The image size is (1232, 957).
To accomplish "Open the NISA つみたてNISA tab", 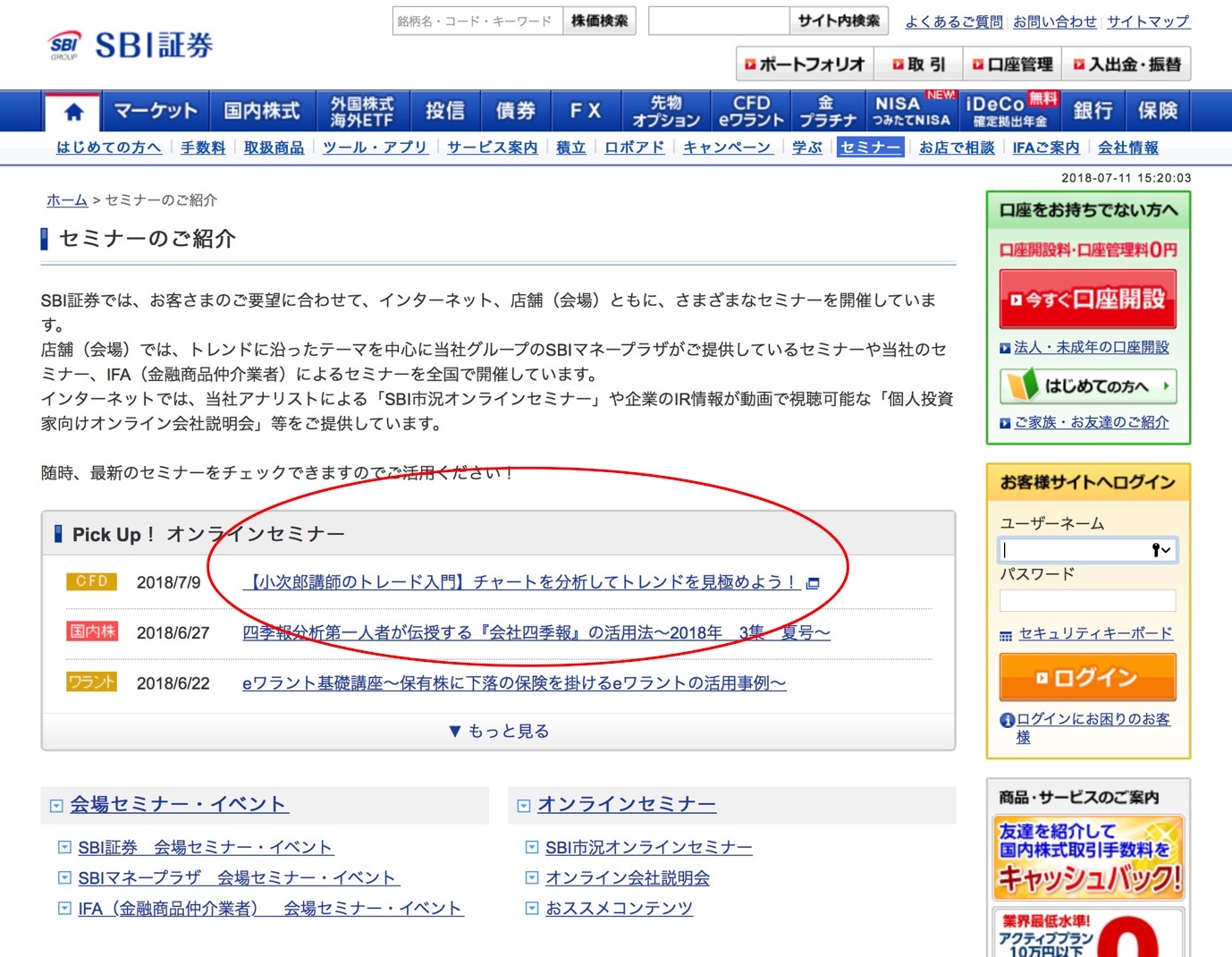I will pyautogui.click(x=911, y=111).
